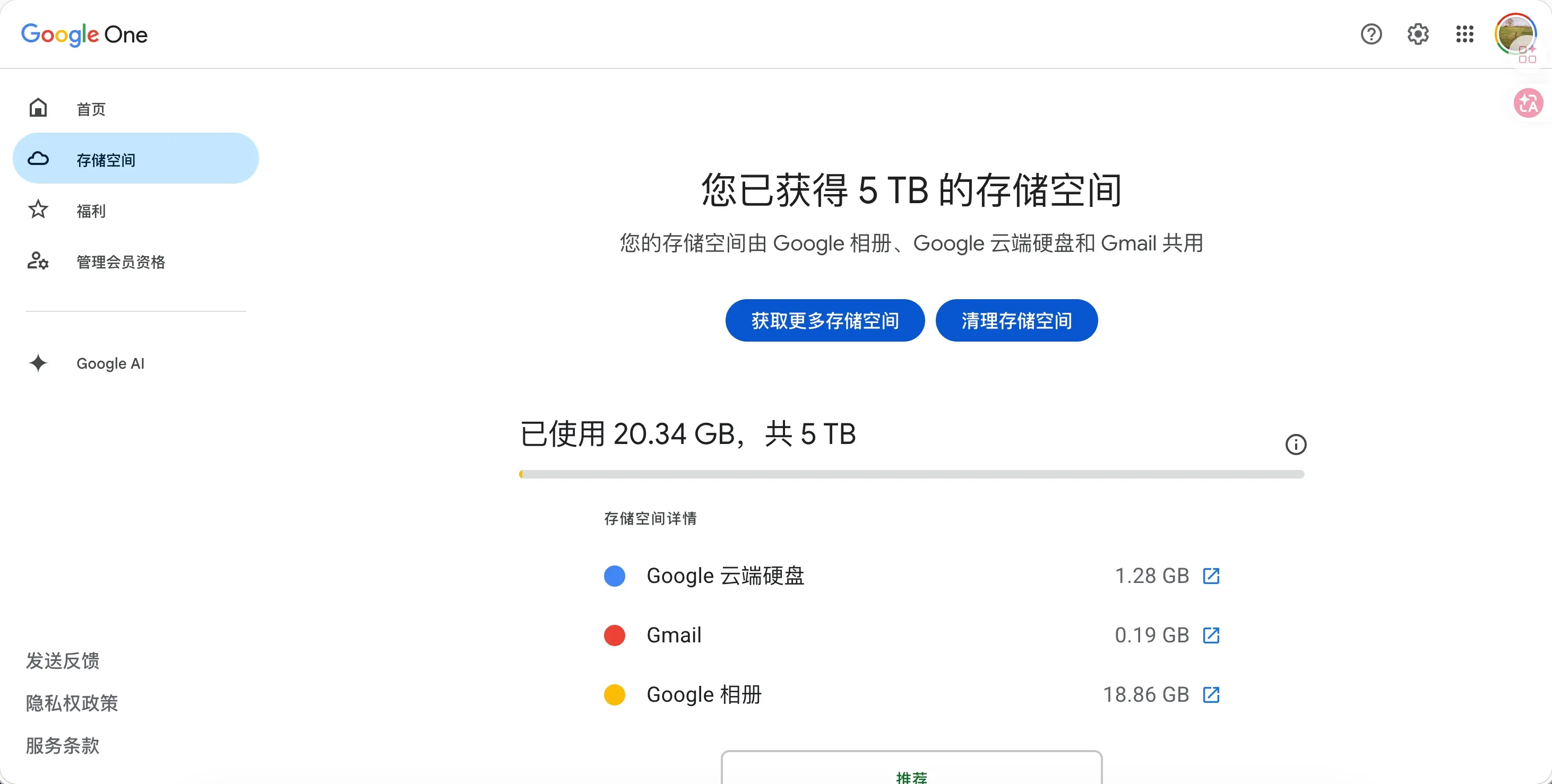Click the yellow Google 相册 color dot
1552x784 pixels.
(615, 694)
